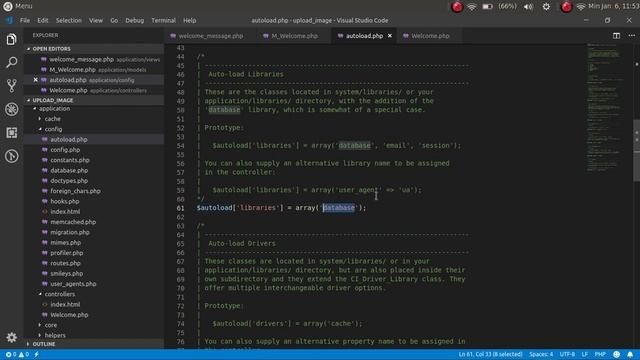
Task: Open the battery indicator in top panel
Action: click(x=487, y=7)
